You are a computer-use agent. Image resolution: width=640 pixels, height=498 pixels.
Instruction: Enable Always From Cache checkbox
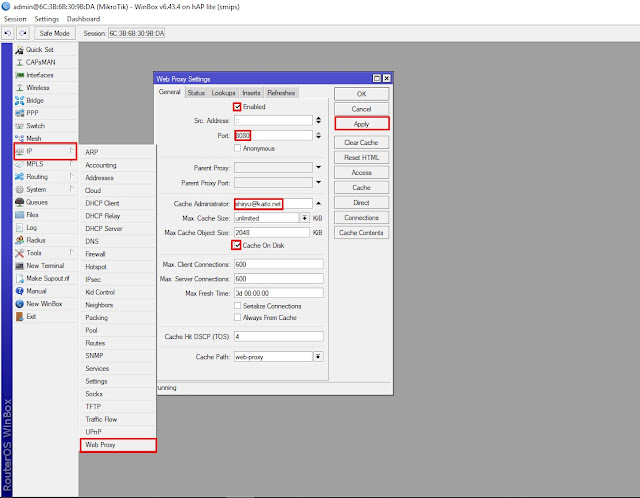[238, 317]
